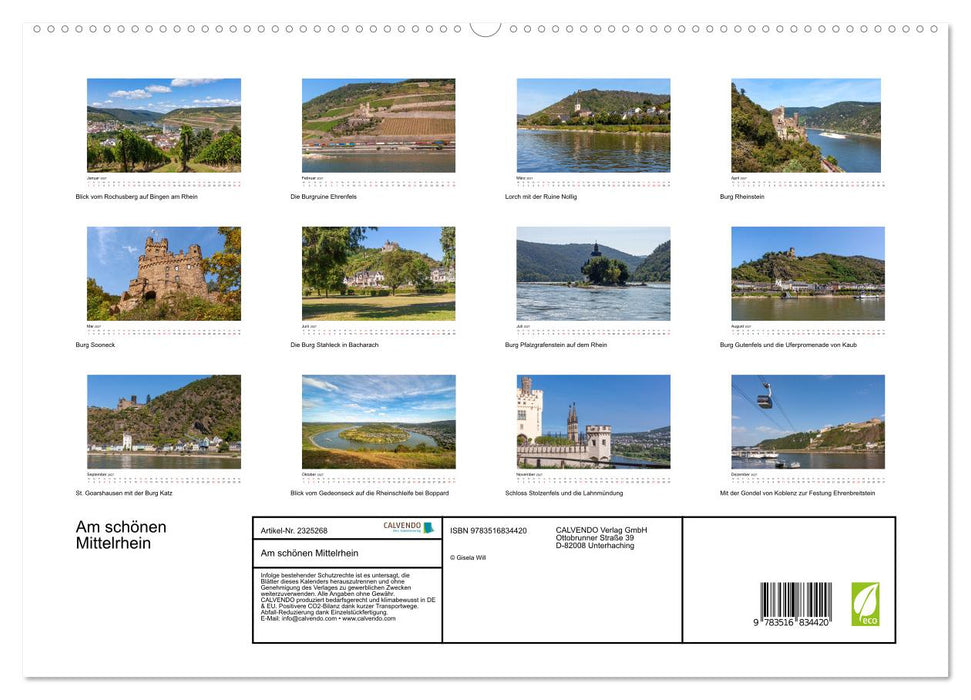Click 'Artikel-Nr. 2325268' text
The height and width of the screenshot is (700, 971).
coord(294,531)
